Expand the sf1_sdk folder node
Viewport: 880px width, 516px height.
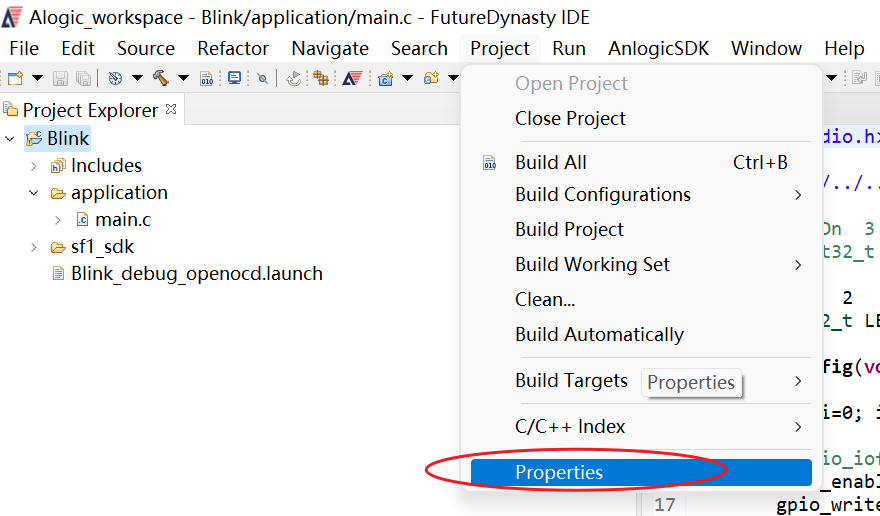coord(34,247)
